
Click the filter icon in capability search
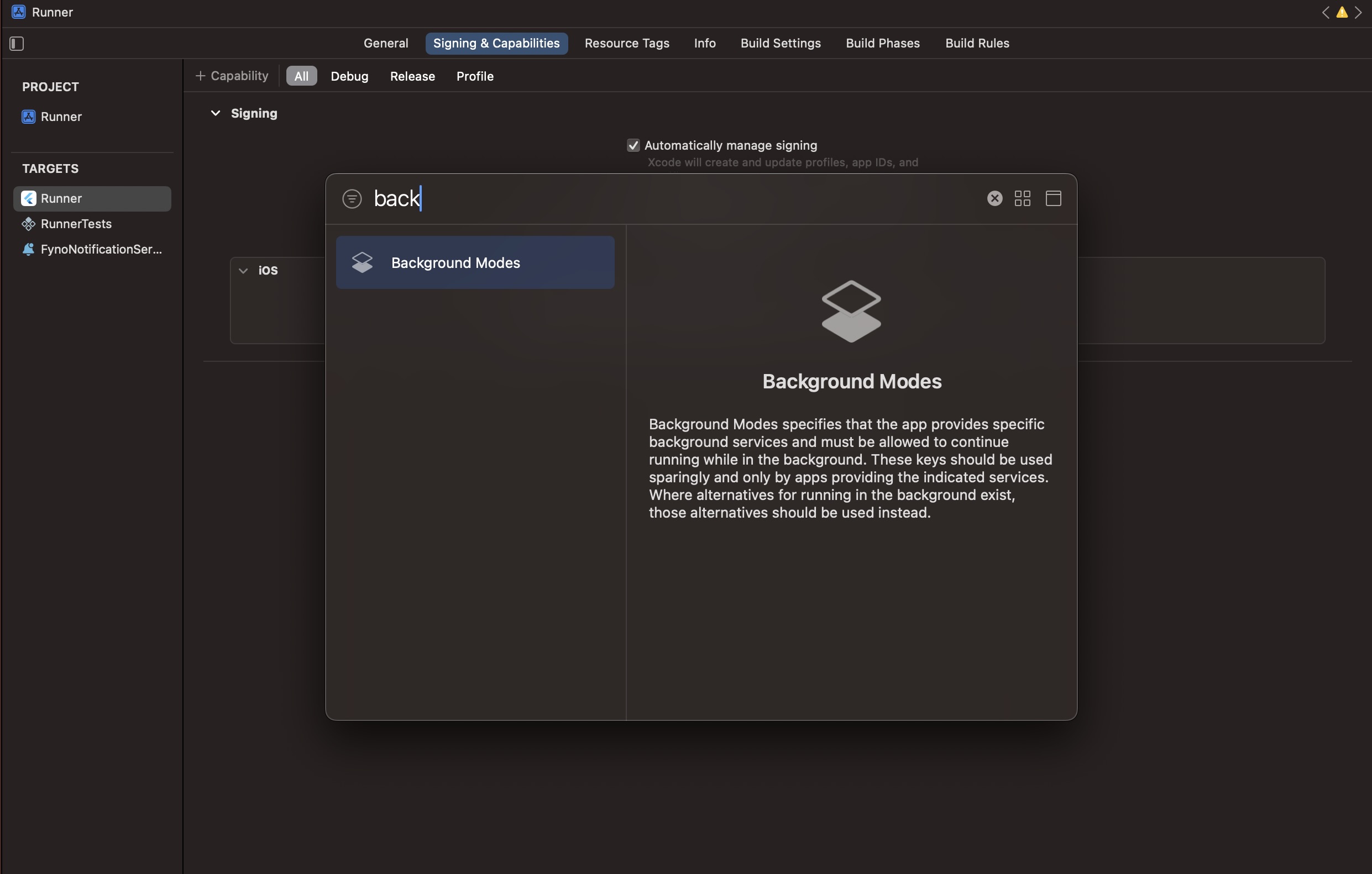point(352,199)
